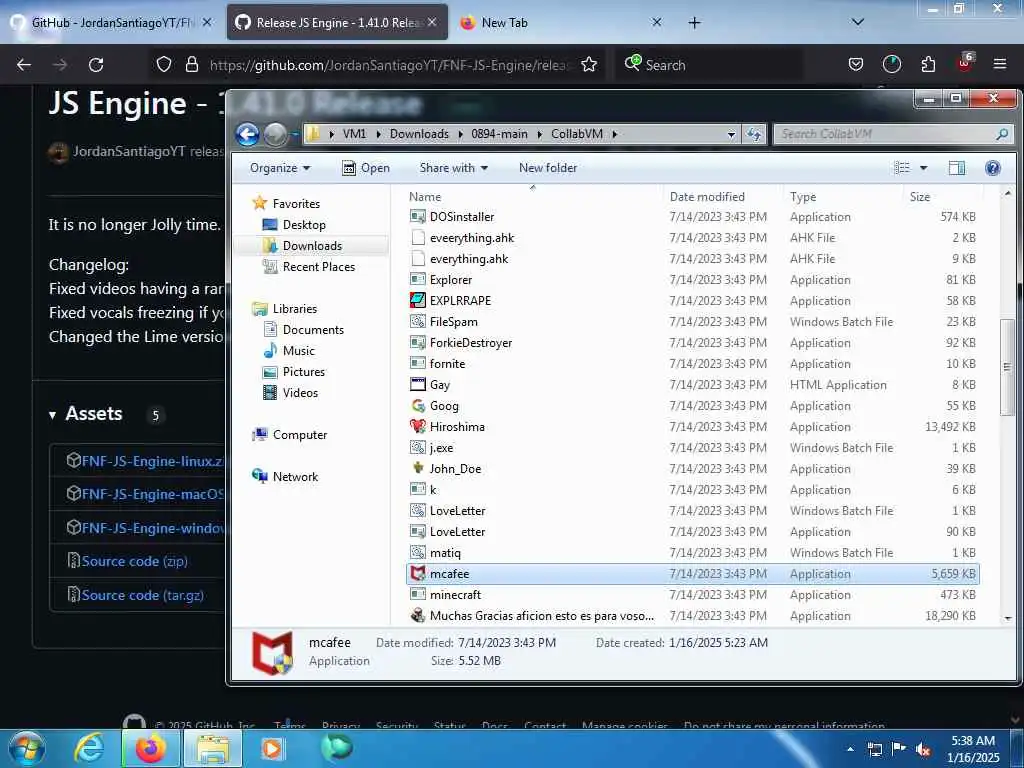Open a new Firefox tab with plus
Image resolution: width=1024 pixels, height=768 pixels.
pos(694,23)
